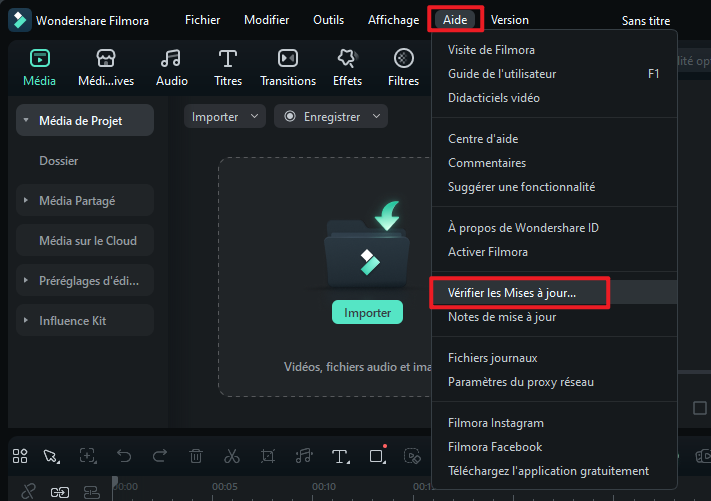Click the music notes audio icon

click(304, 456)
